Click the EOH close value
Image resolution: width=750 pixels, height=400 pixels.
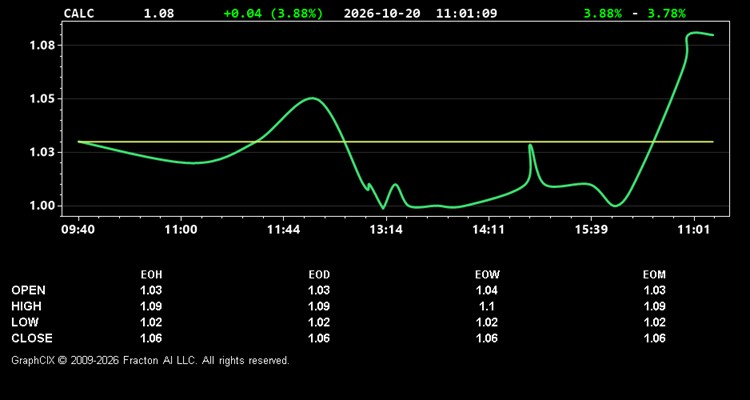click(151, 338)
